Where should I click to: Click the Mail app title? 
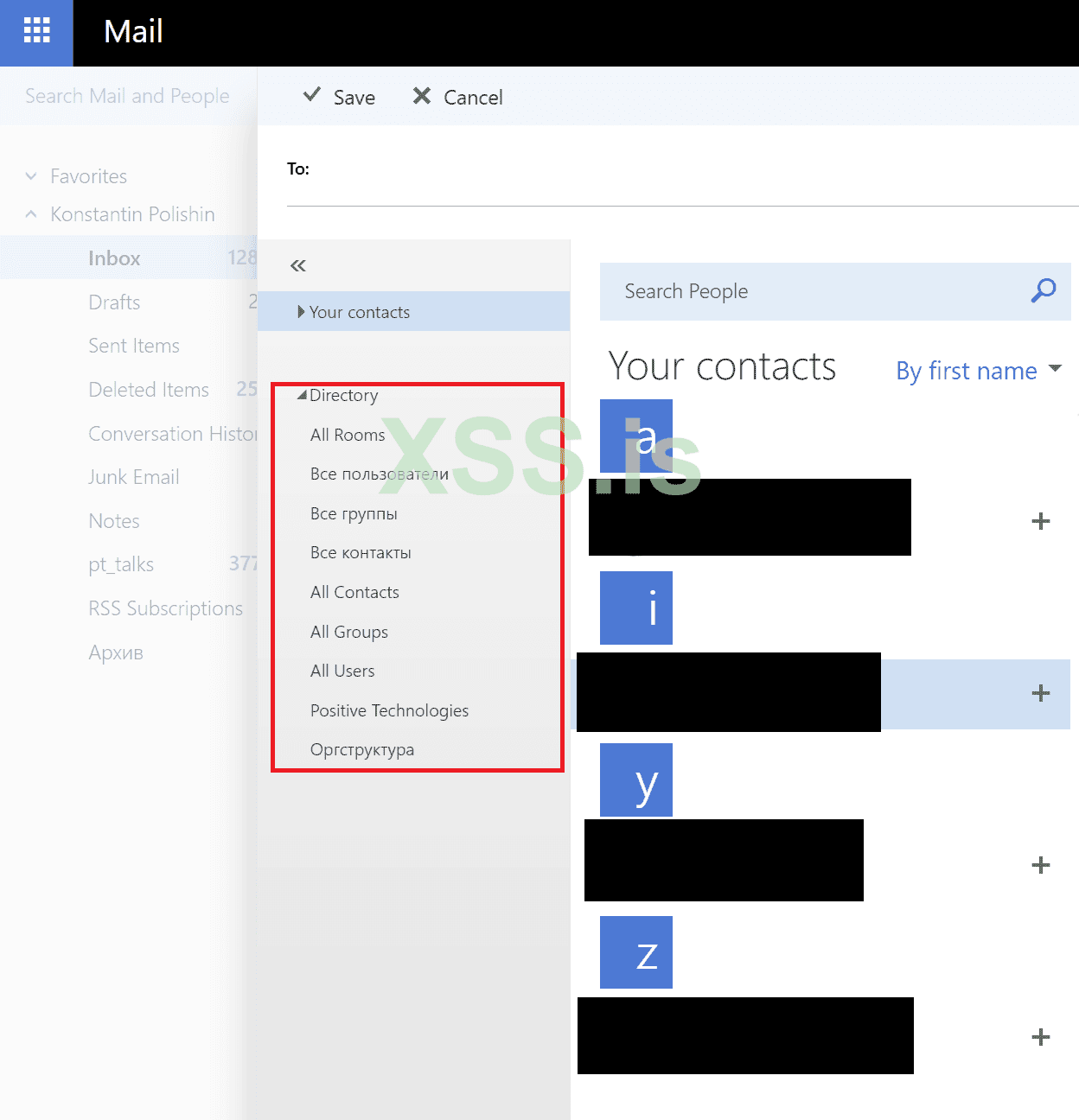coord(133,32)
